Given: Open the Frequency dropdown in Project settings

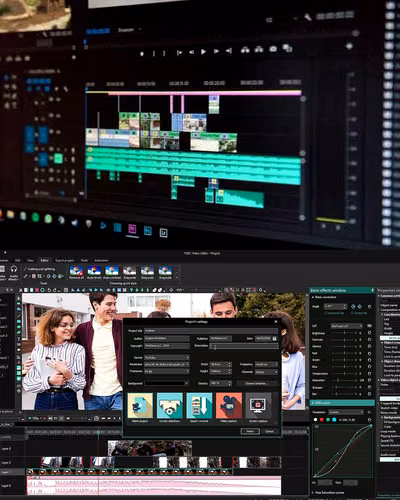Looking at the screenshot, I should (x=266, y=364).
